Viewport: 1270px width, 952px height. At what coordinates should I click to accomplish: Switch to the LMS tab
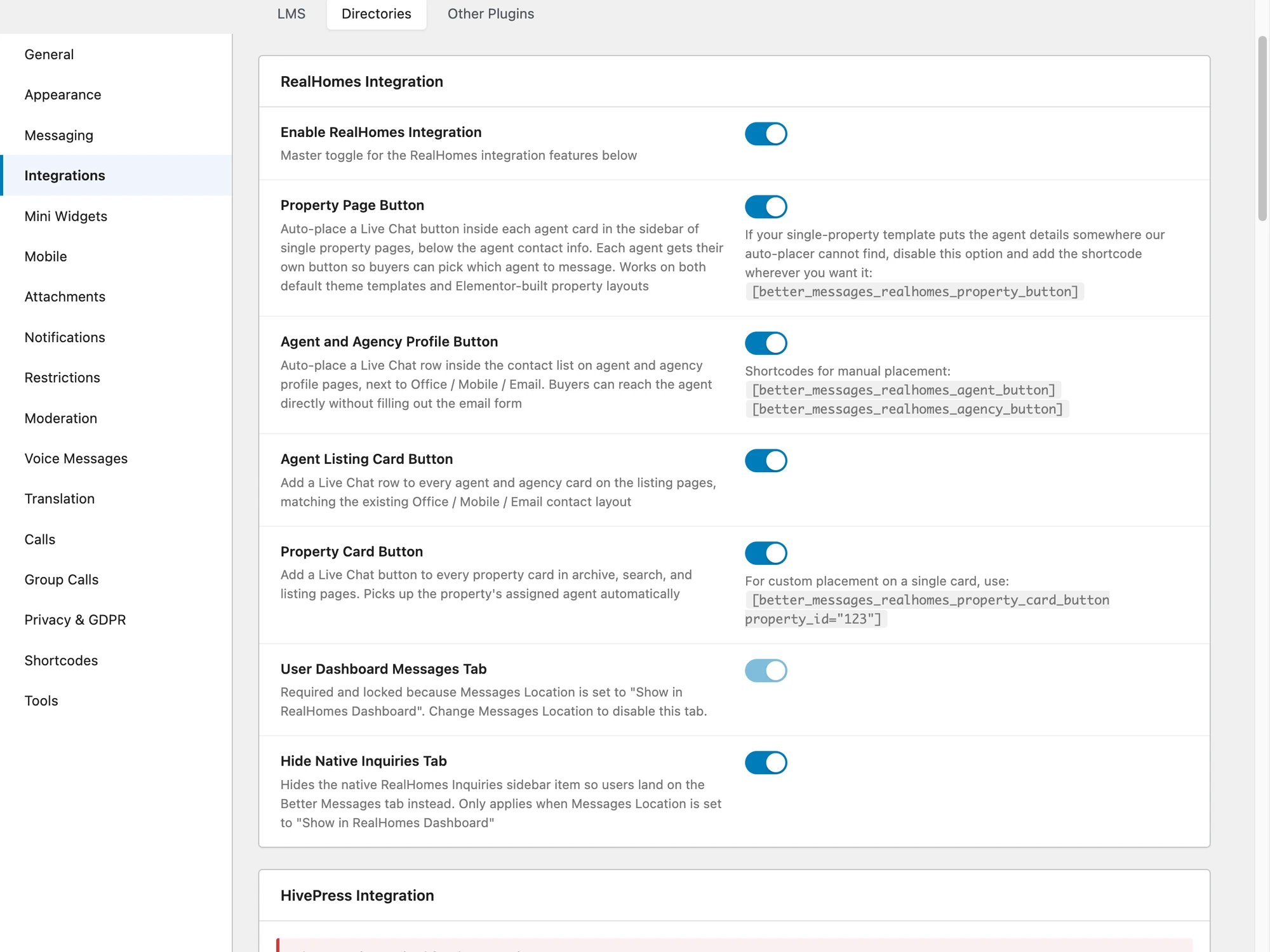click(x=291, y=14)
